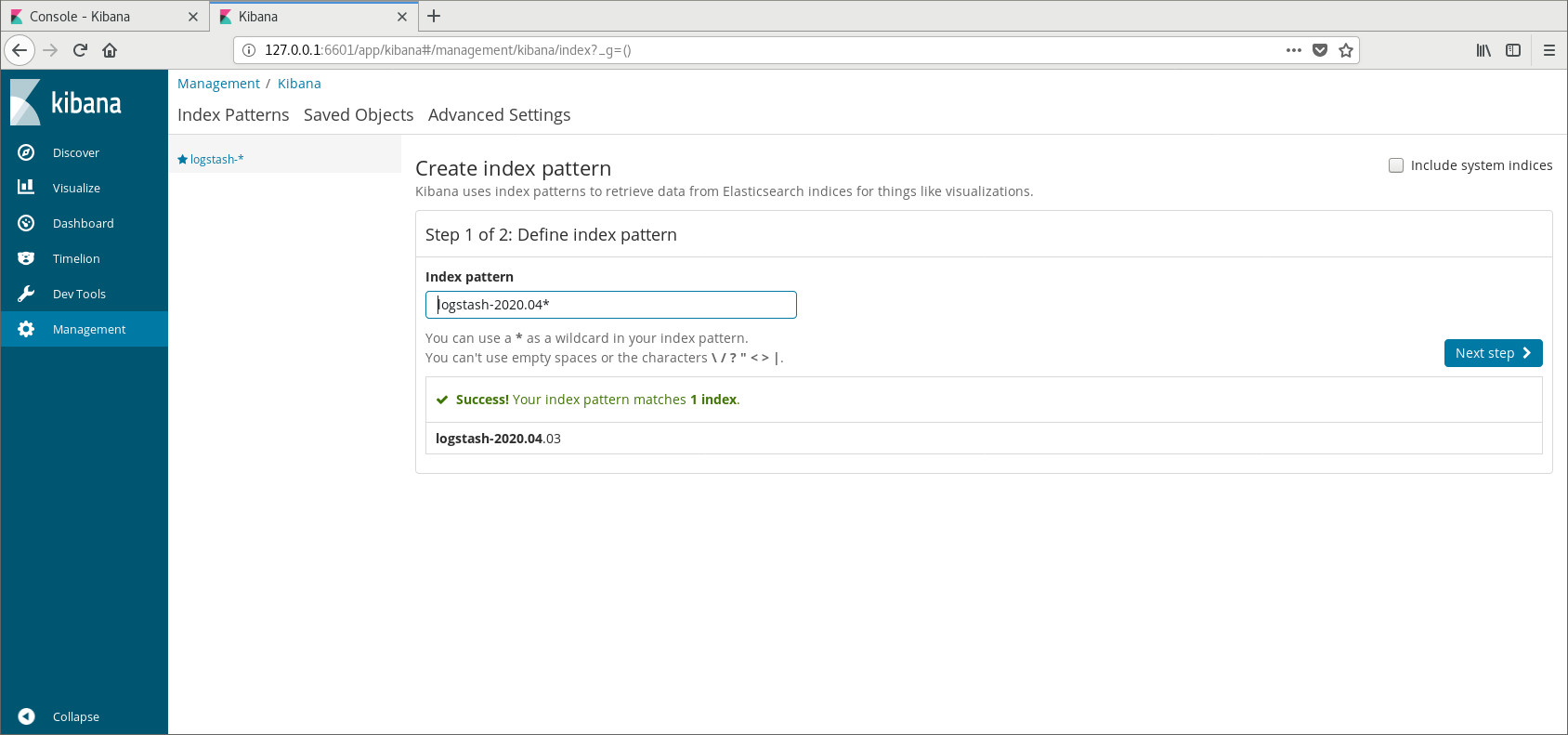
Task: Click the star next to logstash-*
Action: click(182, 160)
